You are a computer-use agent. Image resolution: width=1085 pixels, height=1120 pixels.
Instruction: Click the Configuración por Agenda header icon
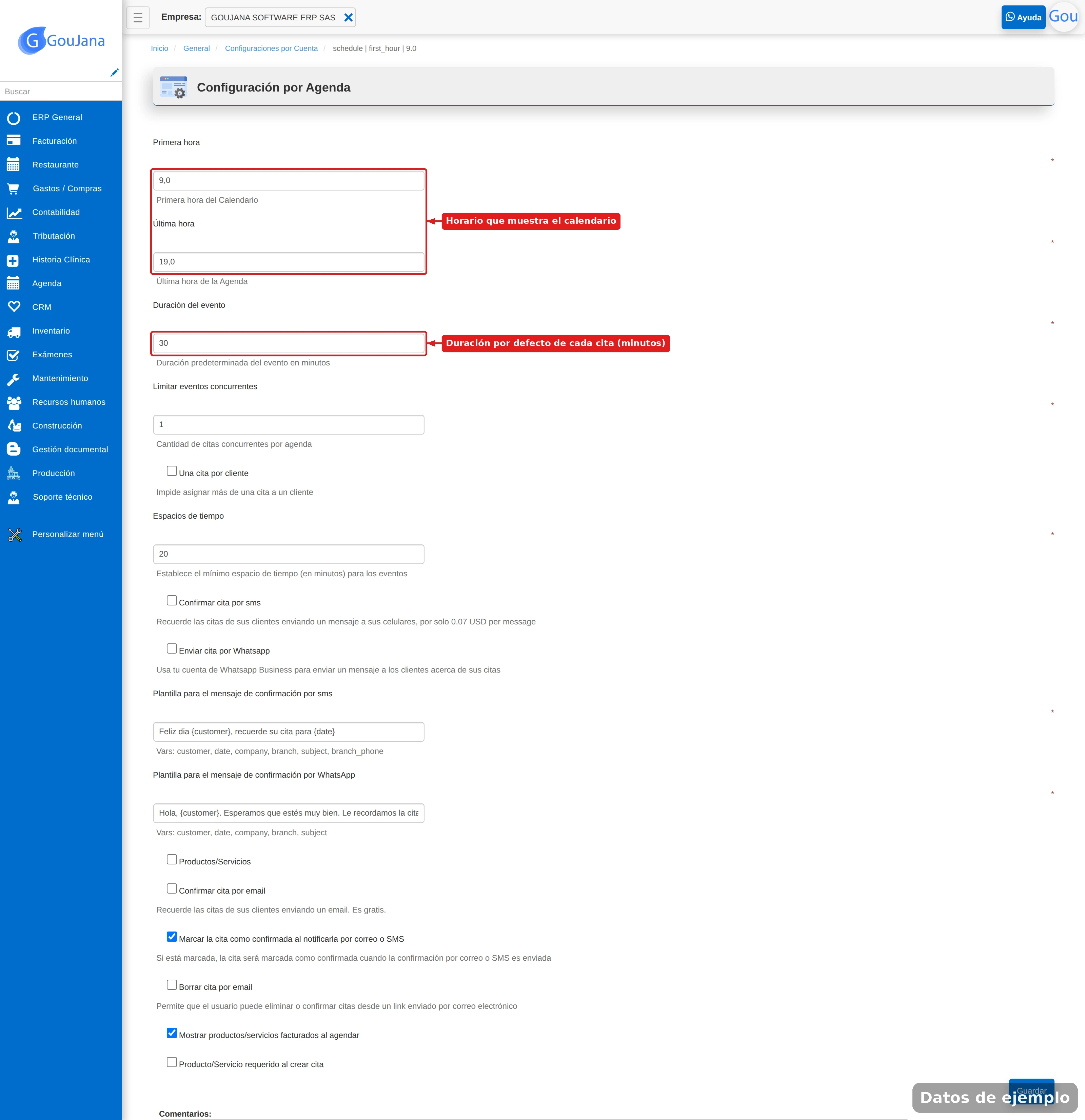[x=173, y=87]
